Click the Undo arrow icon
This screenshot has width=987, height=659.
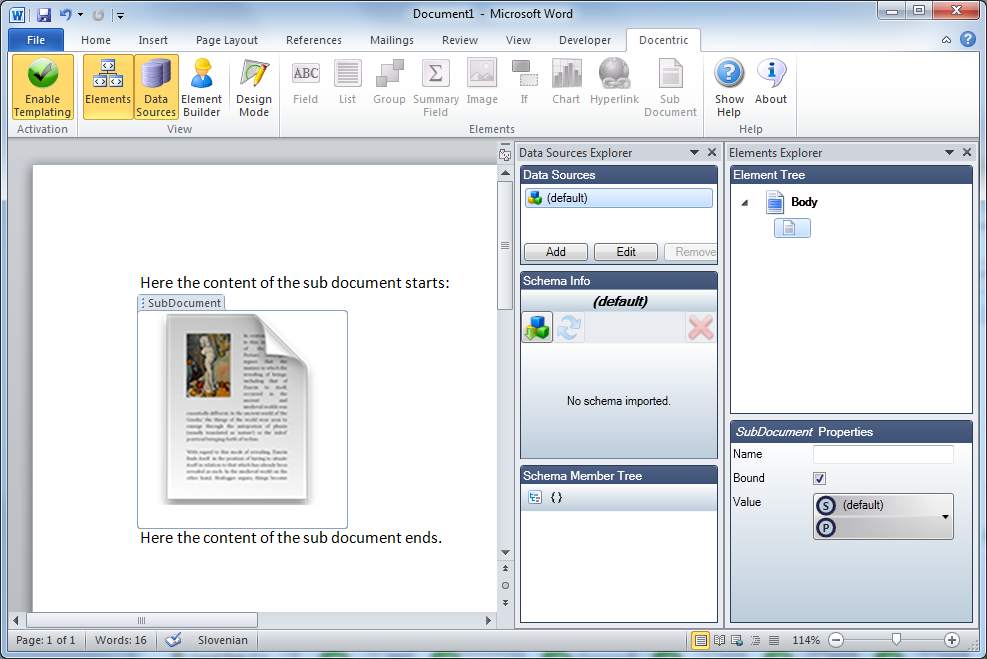pyautogui.click(x=65, y=14)
